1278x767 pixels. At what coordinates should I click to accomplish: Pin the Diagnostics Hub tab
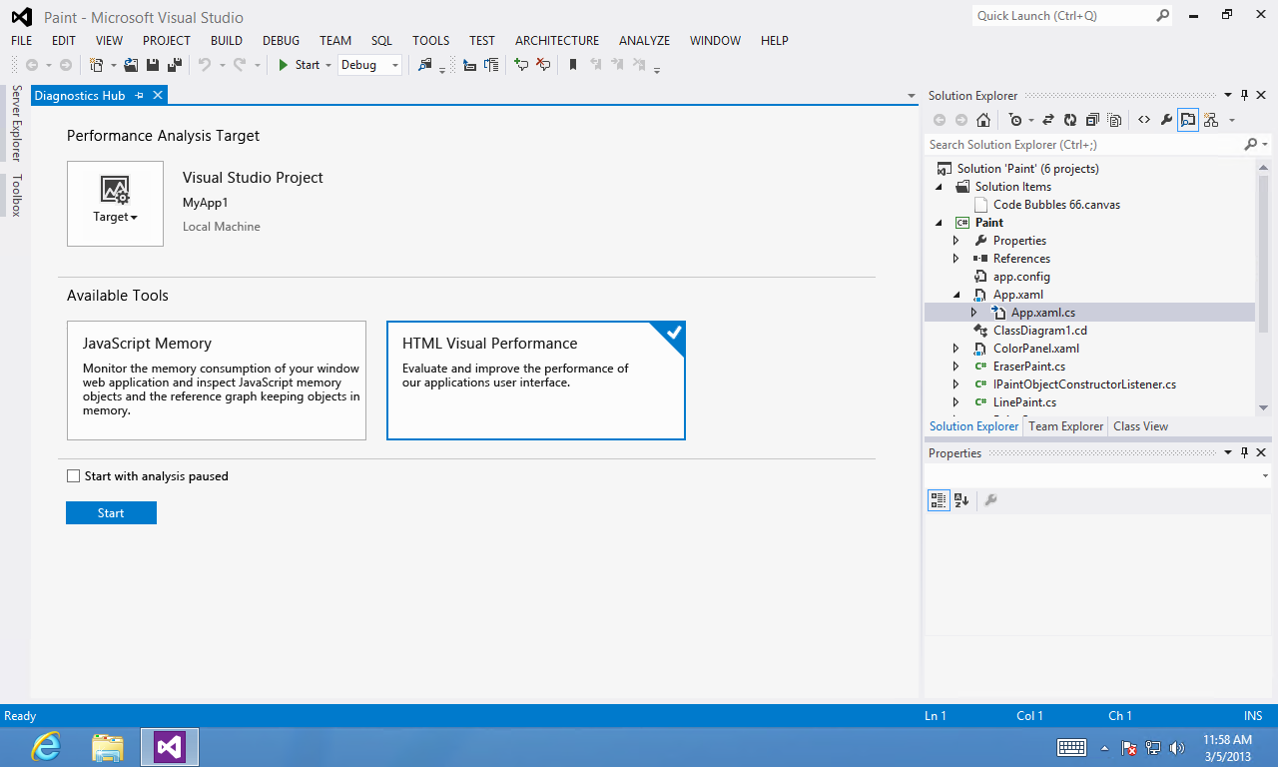tap(139, 95)
